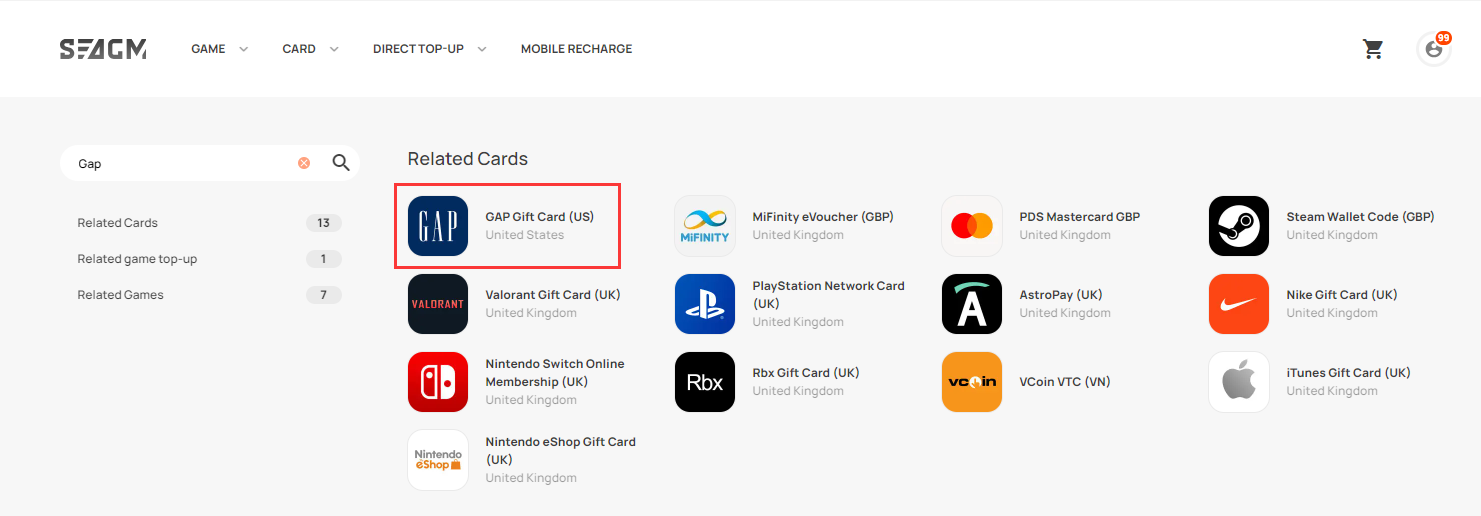The height and width of the screenshot is (516, 1481).
Task: Select the Nintendo eShop logo icon
Action: [x=438, y=460]
